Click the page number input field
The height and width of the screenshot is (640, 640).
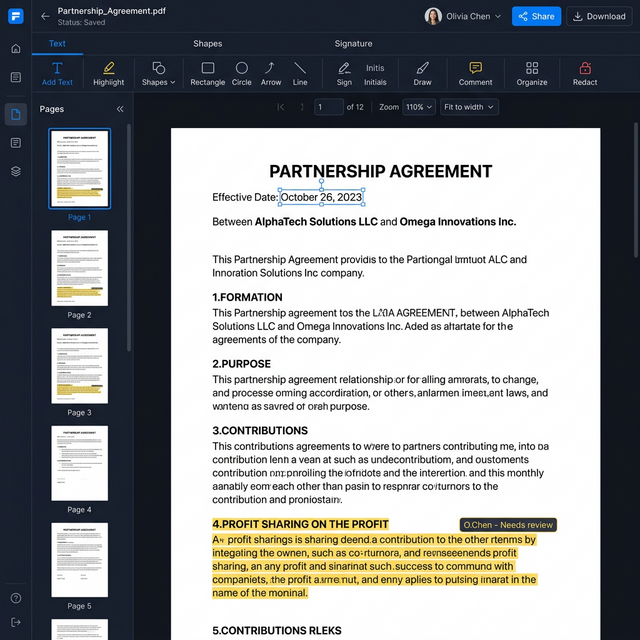(329, 107)
